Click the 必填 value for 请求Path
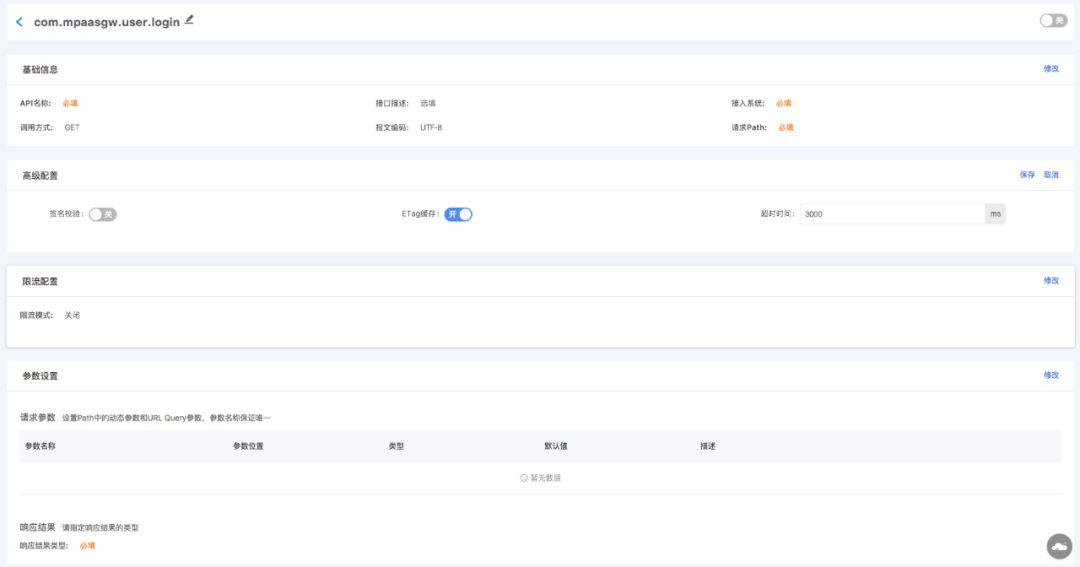This screenshot has height=567, width=1080. click(786, 128)
